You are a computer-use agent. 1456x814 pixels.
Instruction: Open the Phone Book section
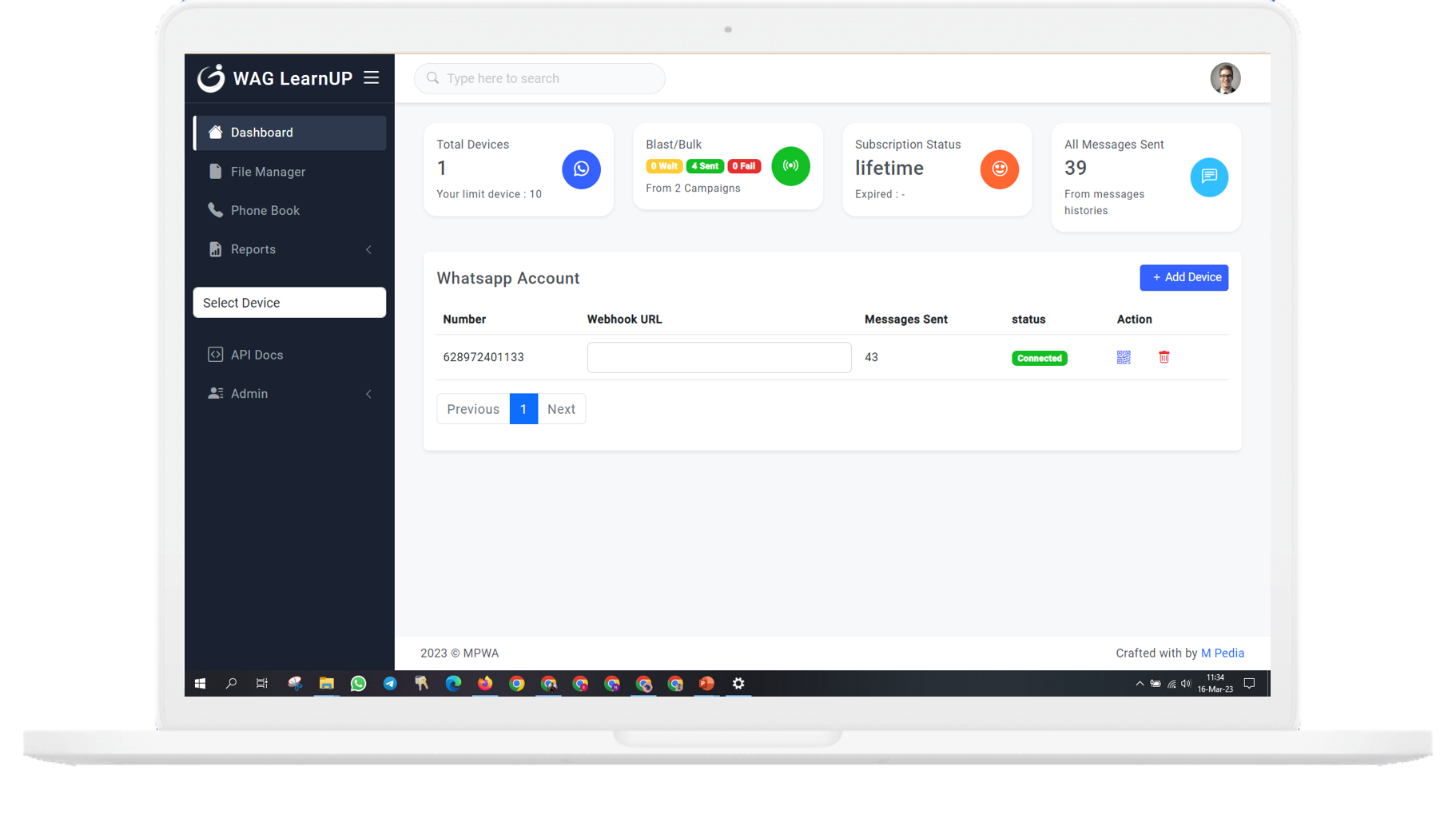pos(265,210)
